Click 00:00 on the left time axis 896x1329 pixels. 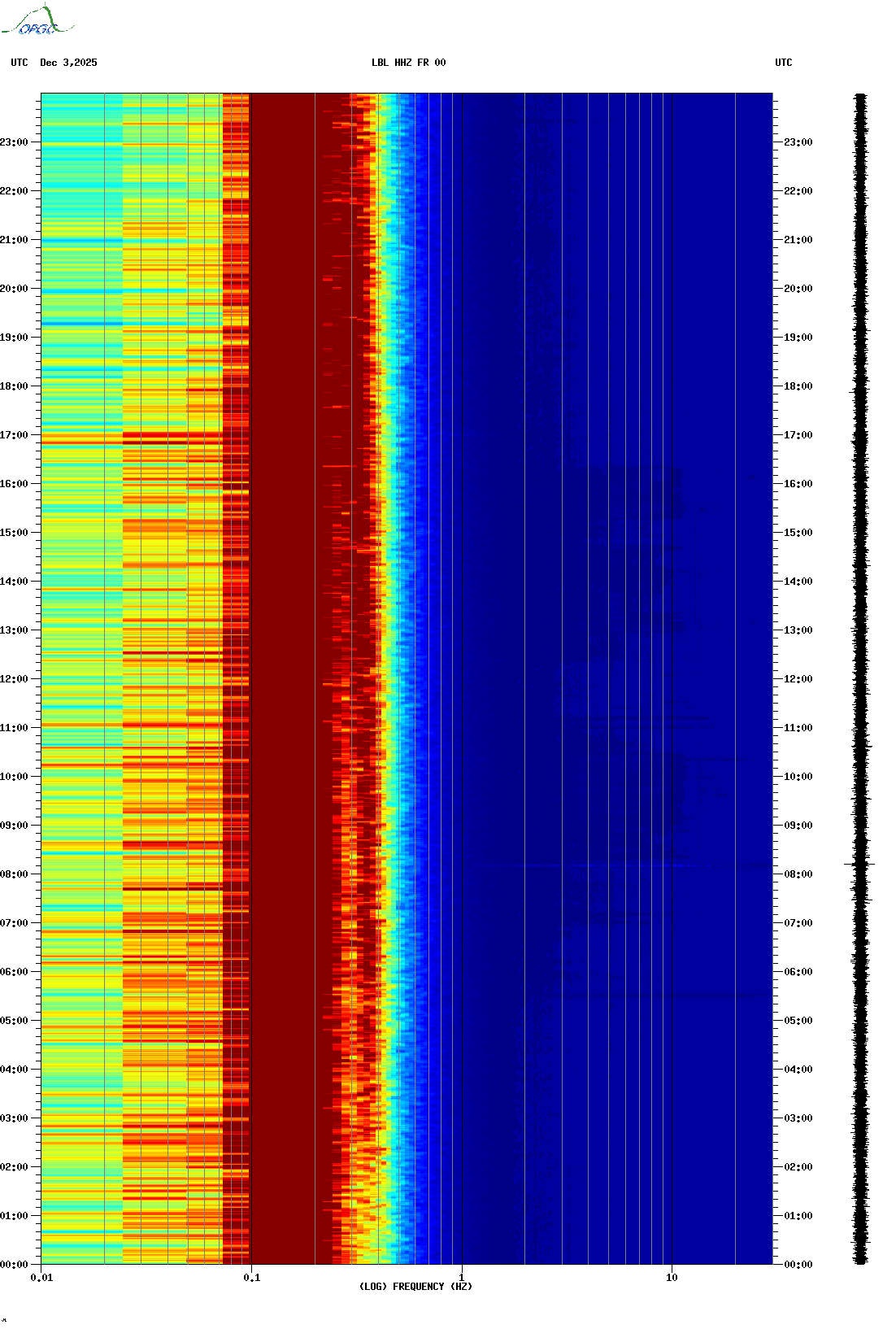(14, 1265)
